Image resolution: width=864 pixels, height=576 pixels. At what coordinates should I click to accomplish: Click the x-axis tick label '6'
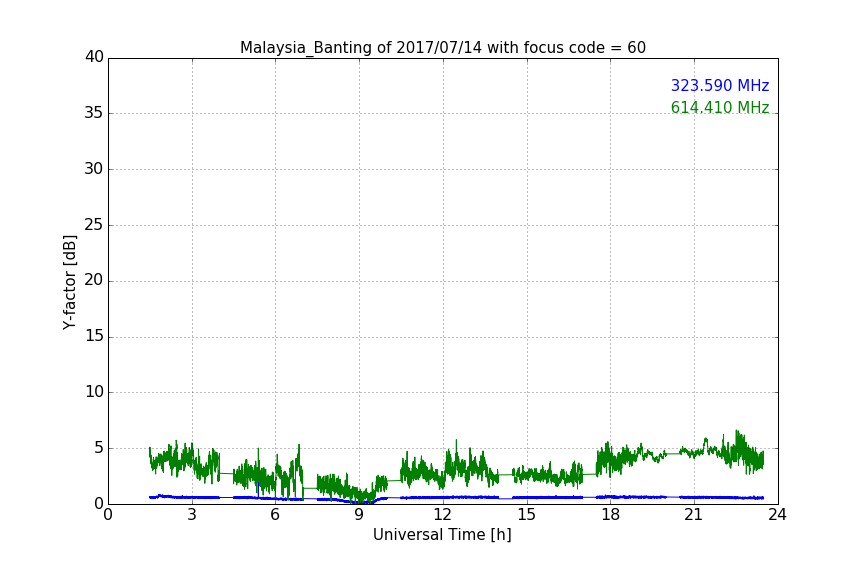(x=276, y=515)
